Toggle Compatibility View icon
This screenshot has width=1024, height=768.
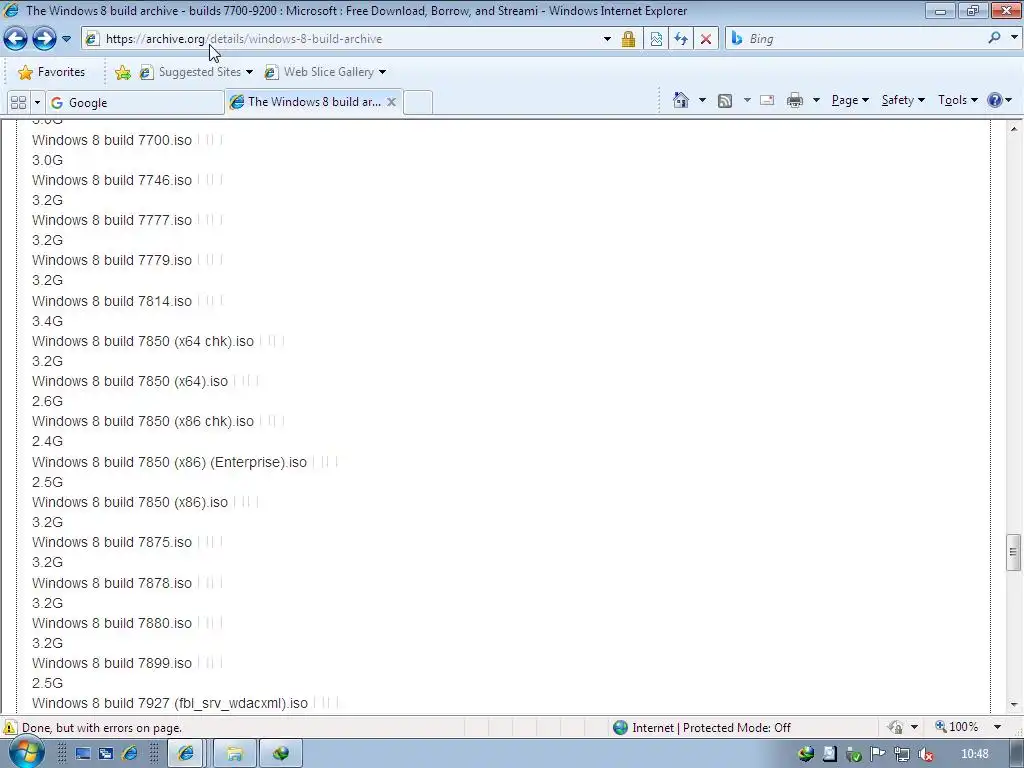[656, 39]
